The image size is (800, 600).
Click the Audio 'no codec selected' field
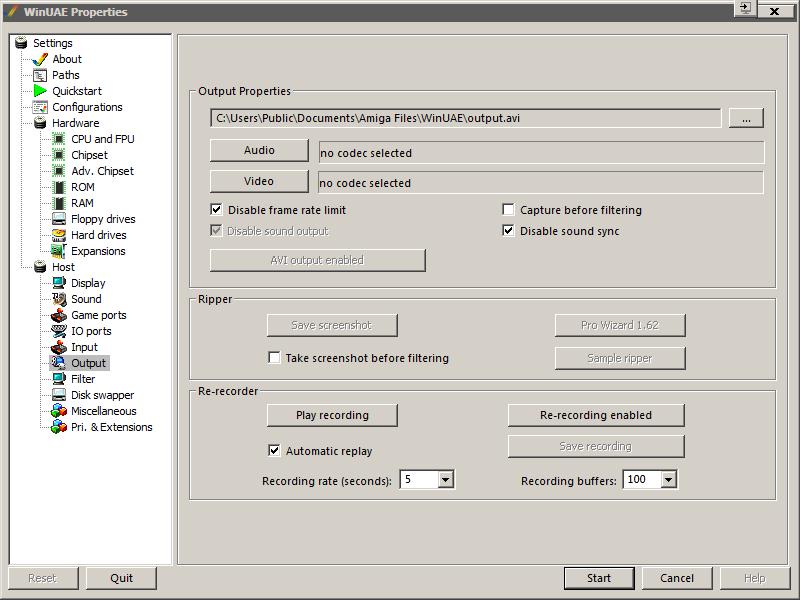[541, 153]
